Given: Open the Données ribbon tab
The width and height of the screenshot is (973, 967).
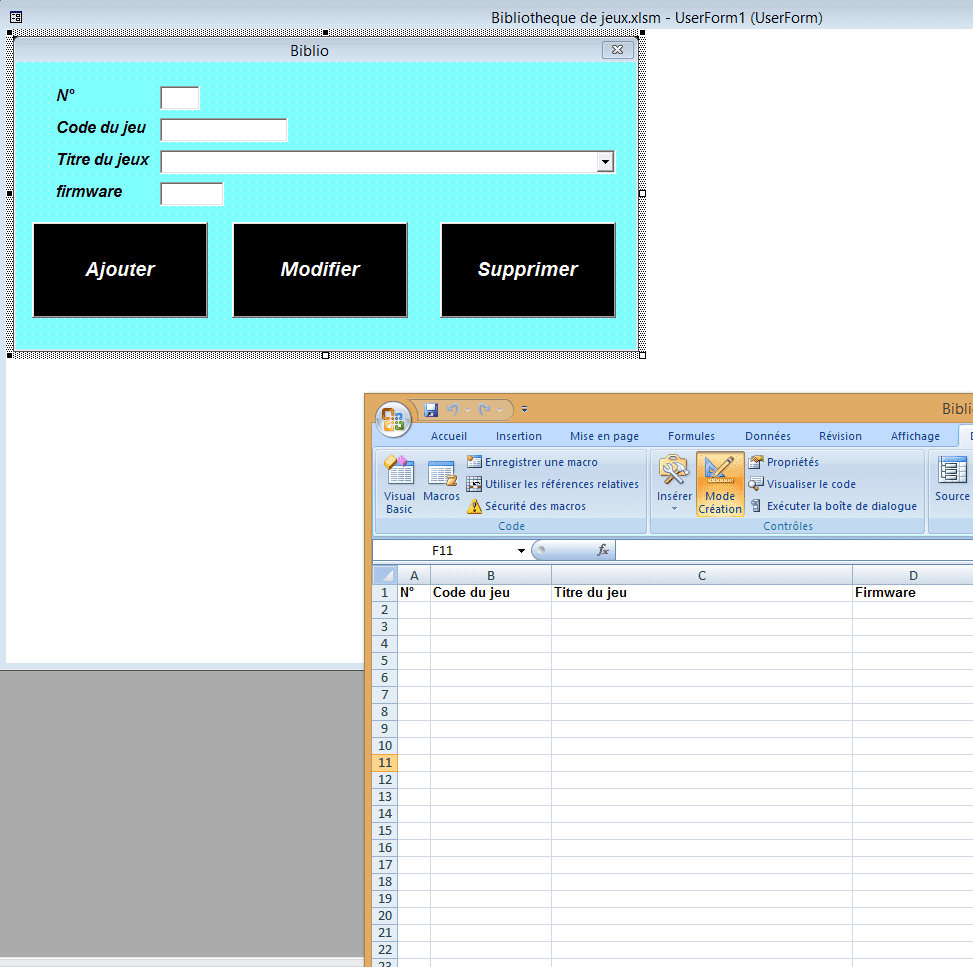Looking at the screenshot, I should [768, 436].
